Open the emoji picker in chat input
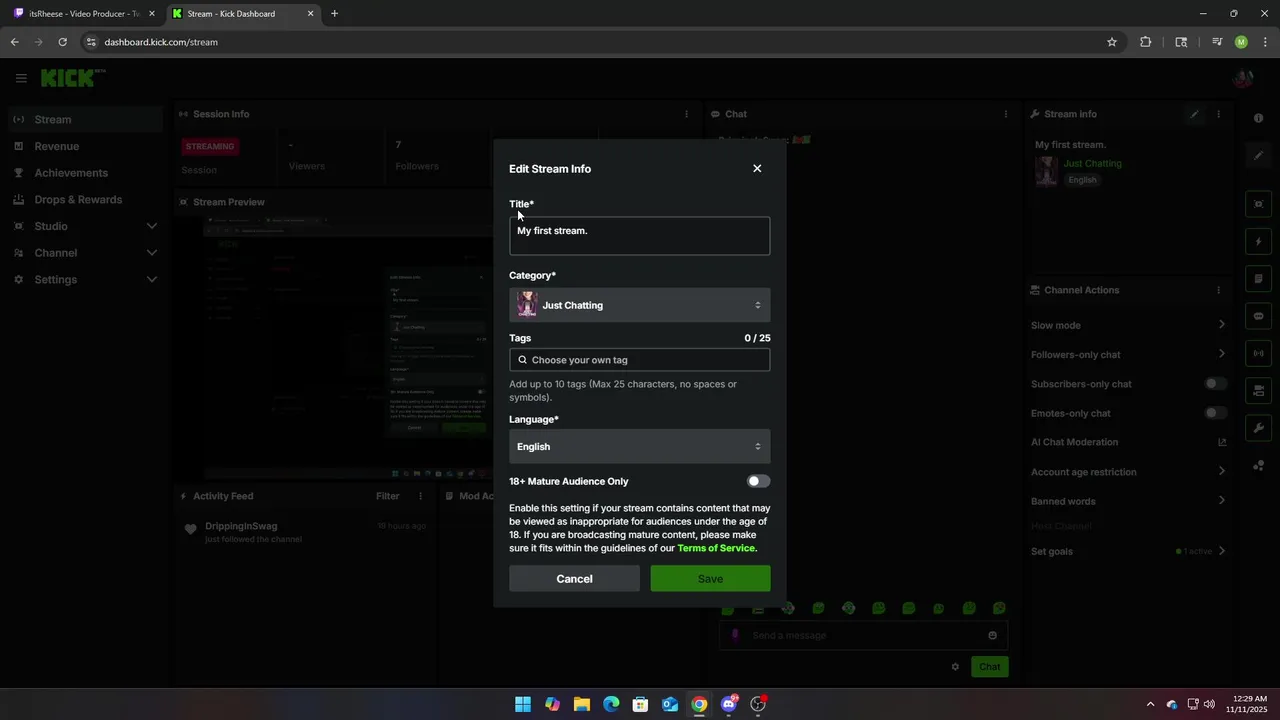 click(992, 635)
